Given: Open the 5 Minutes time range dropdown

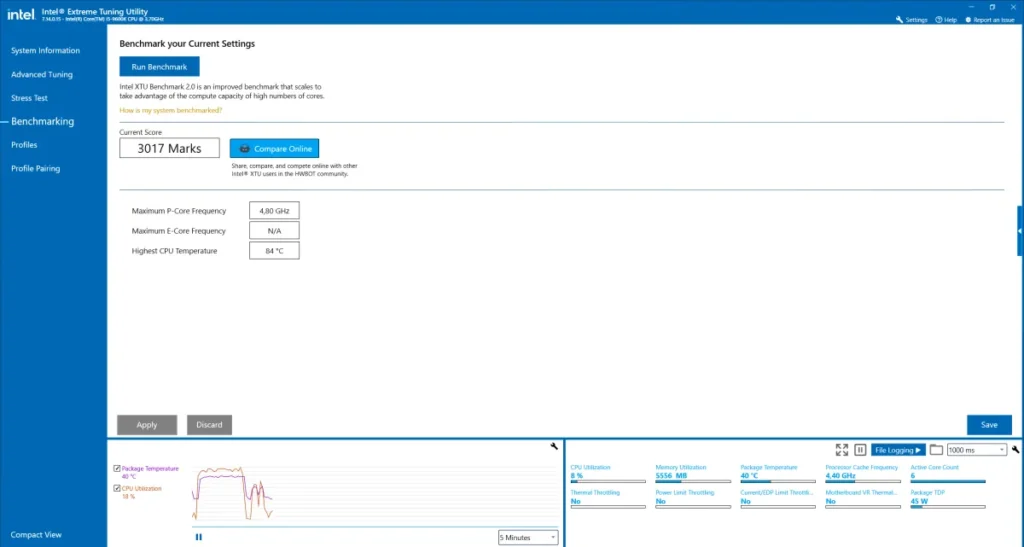Looking at the screenshot, I should coord(528,537).
